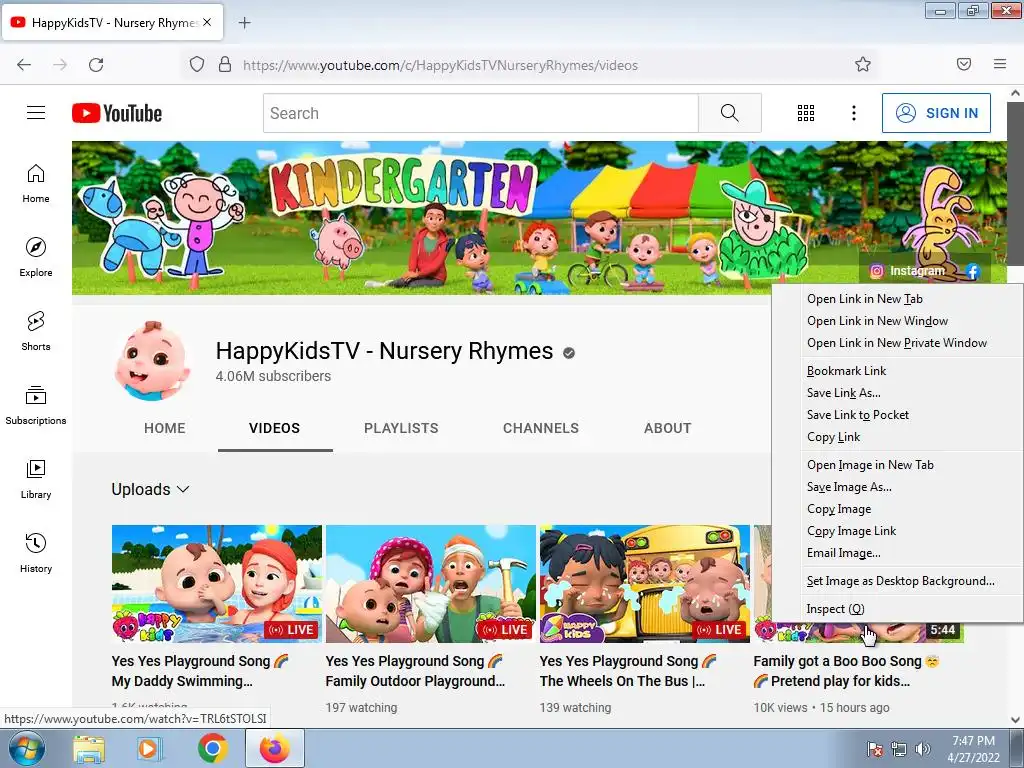Open the YouTube apps grid icon
Screen dimensions: 1024x768
click(806, 113)
